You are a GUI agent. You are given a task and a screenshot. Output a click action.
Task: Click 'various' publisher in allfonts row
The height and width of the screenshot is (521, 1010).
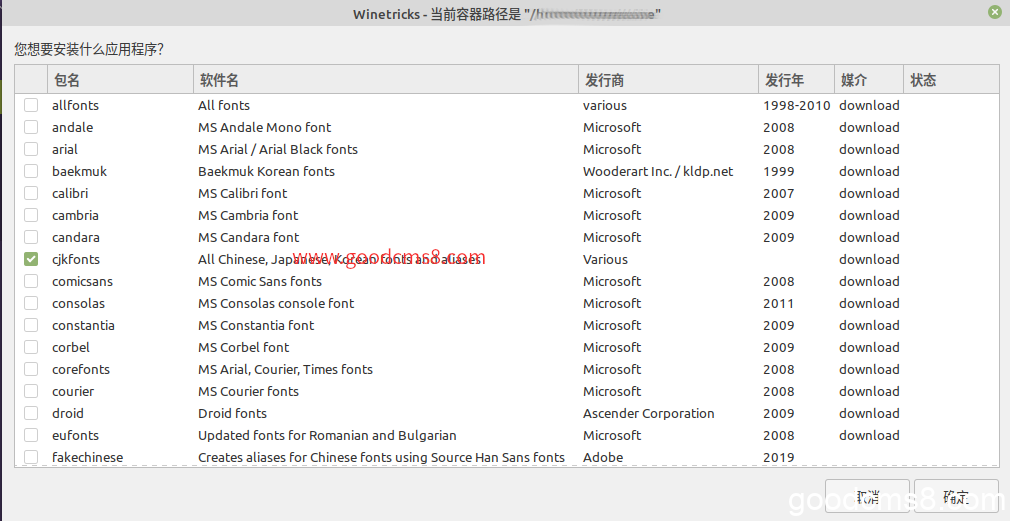click(x=605, y=105)
